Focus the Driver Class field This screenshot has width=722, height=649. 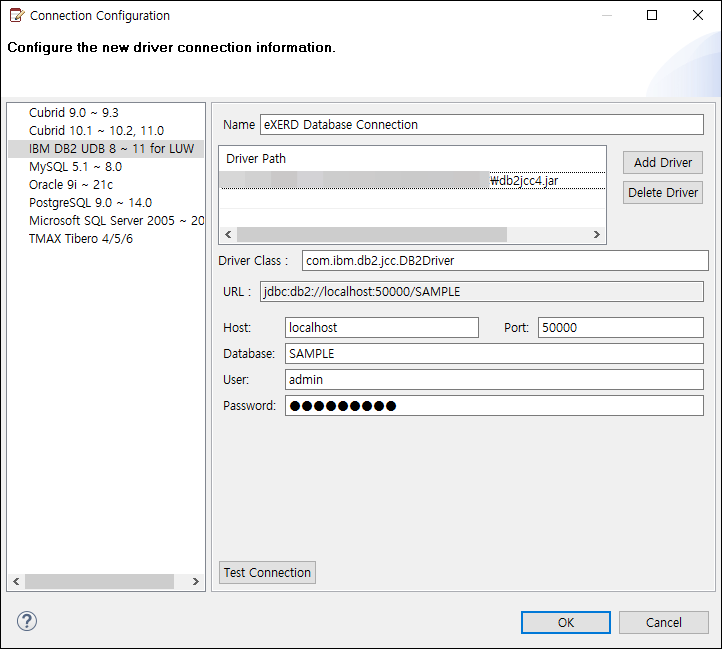point(505,261)
